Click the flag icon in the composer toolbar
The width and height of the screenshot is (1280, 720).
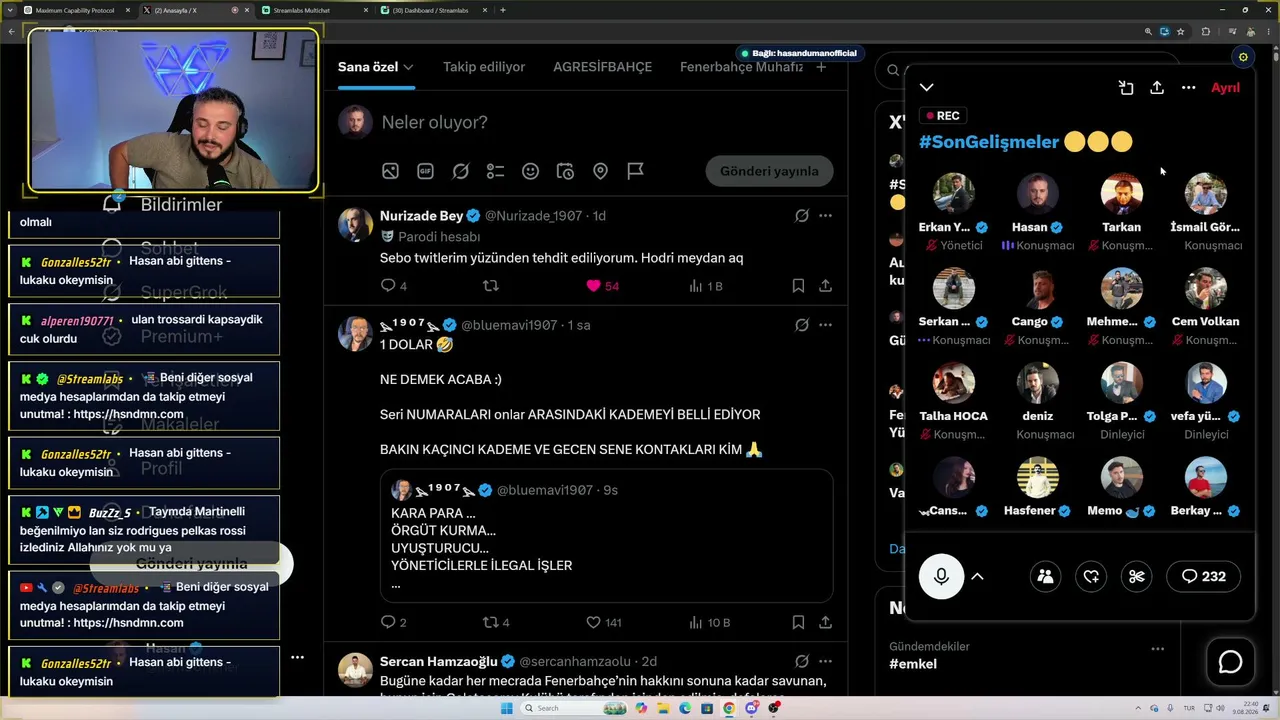[x=635, y=171]
